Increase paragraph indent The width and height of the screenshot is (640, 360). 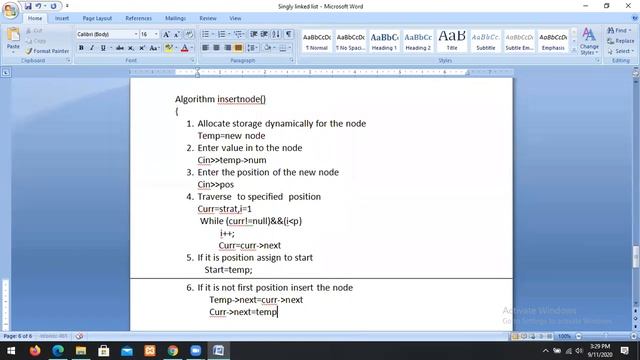[x=264, y=34]
